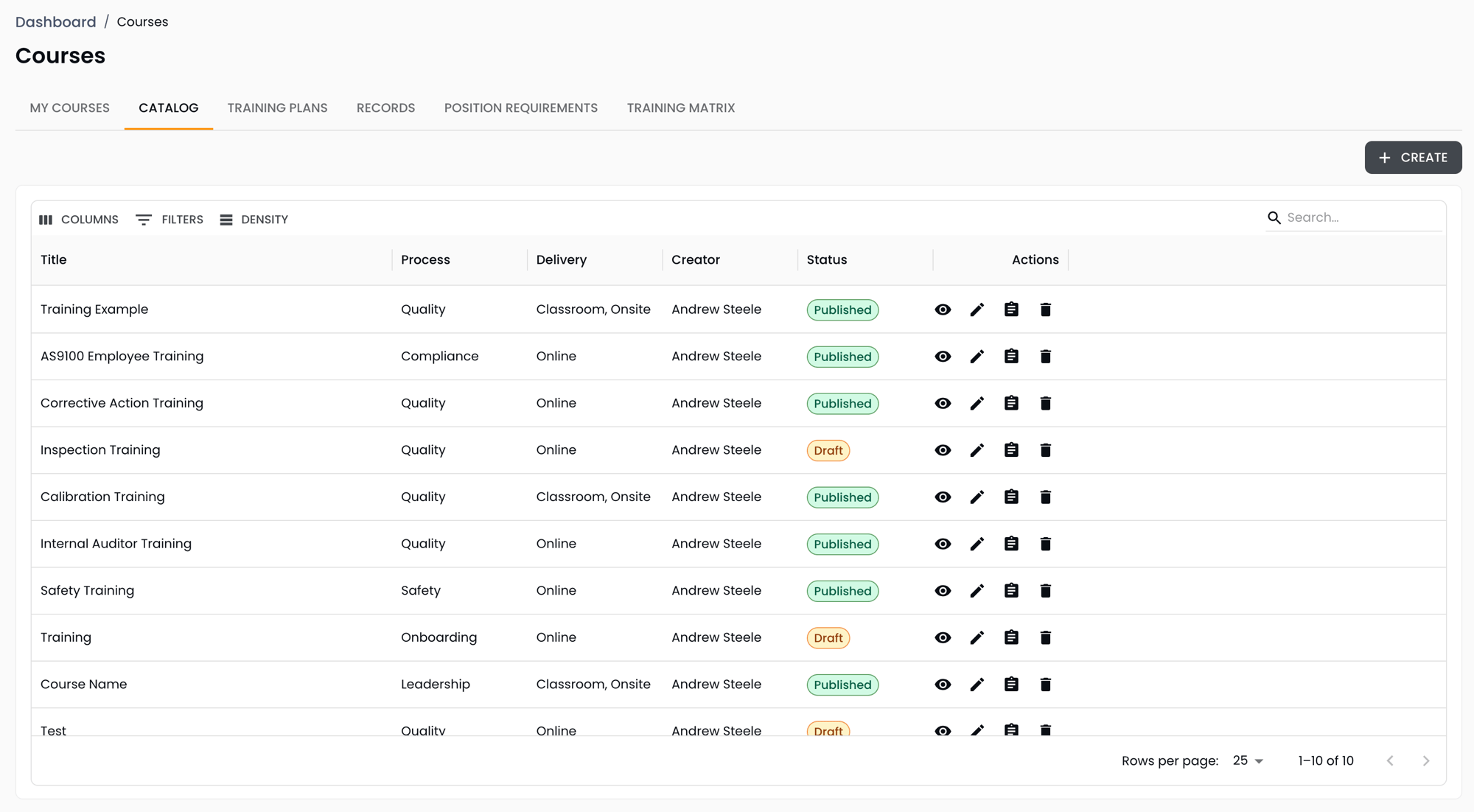Screen dimensions: 1474x812
Task: Go to Dashboard breadcrumb link
Action: 55,22
